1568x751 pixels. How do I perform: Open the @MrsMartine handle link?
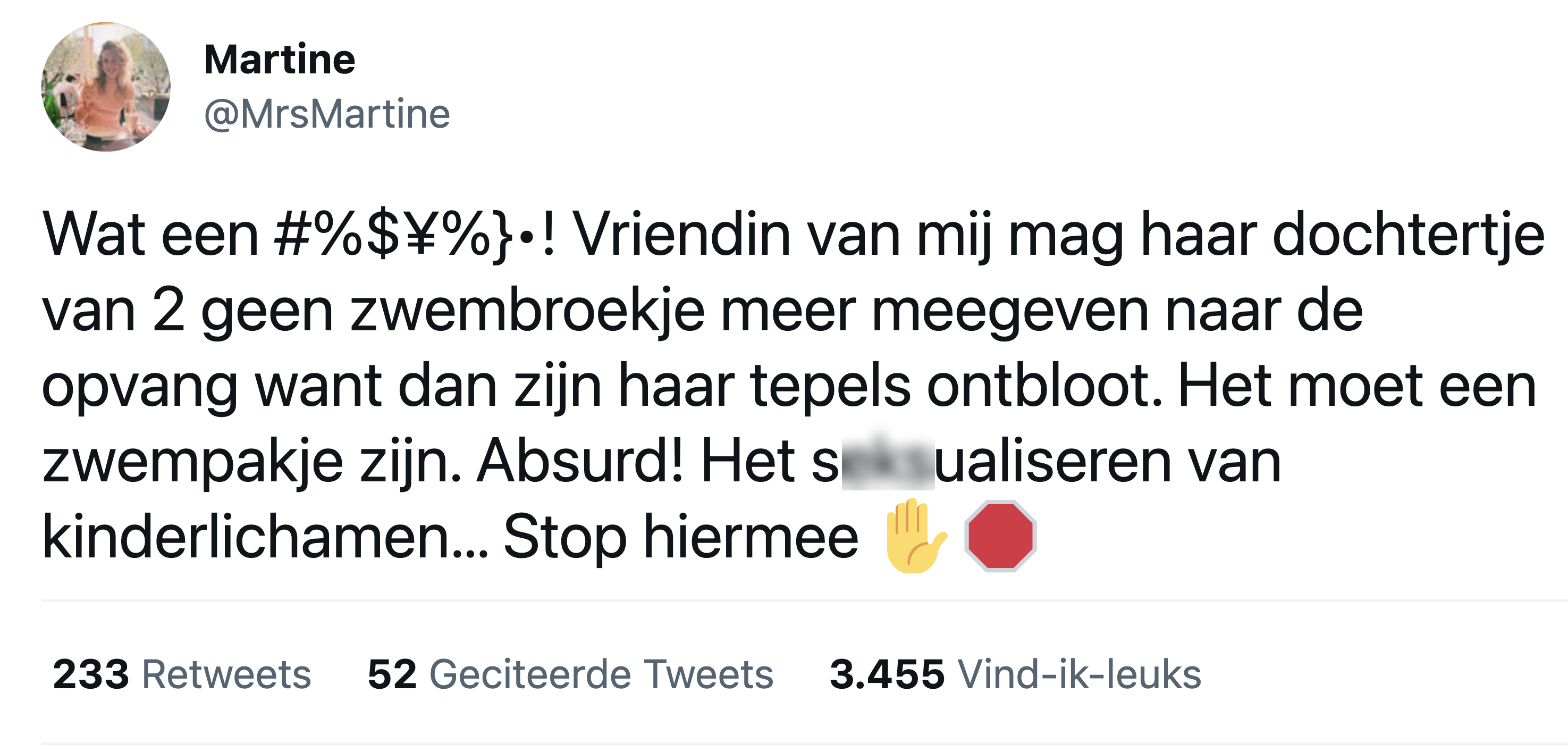pyautogui.click(x=327, y=114)
